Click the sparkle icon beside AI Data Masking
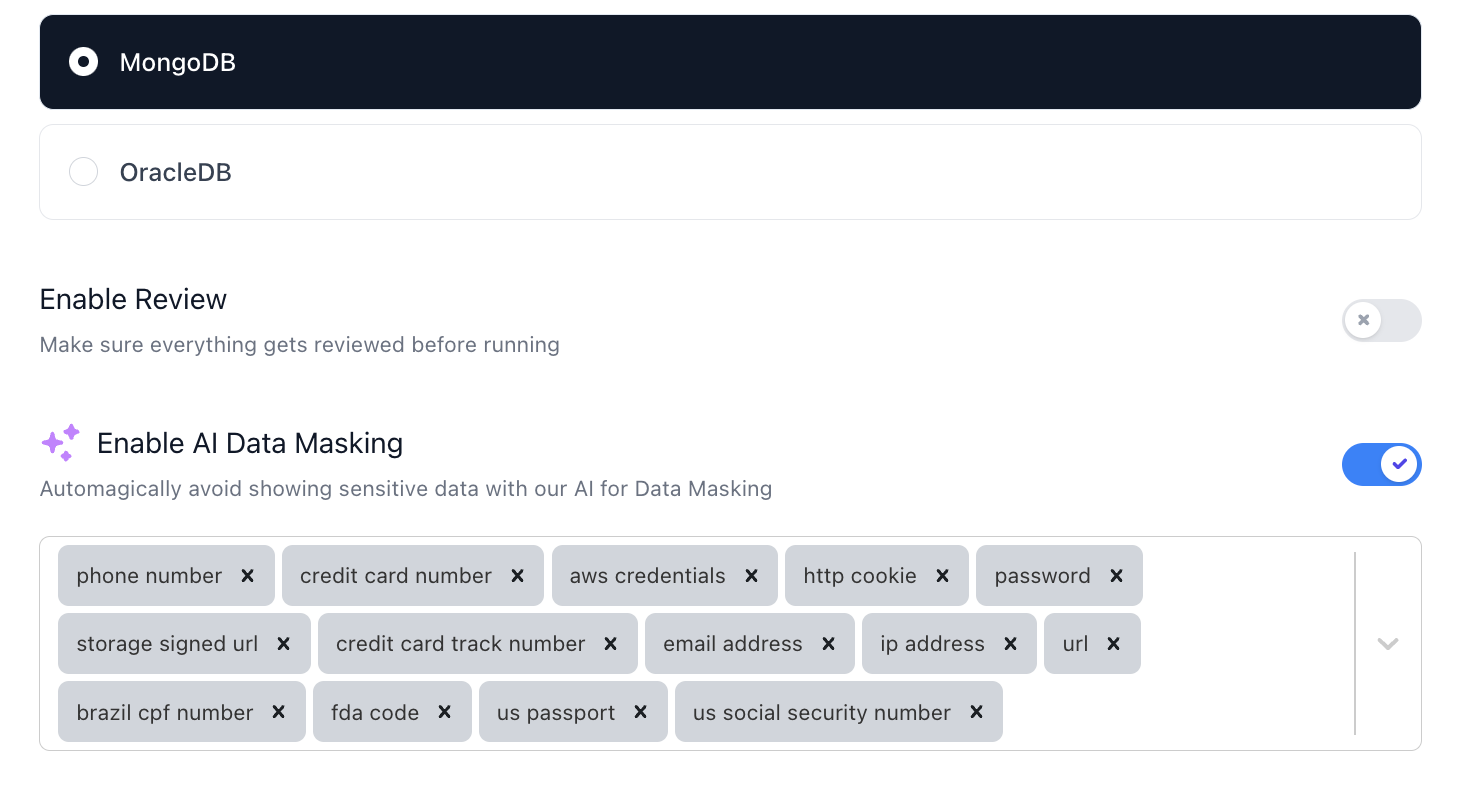 (61, 443)
